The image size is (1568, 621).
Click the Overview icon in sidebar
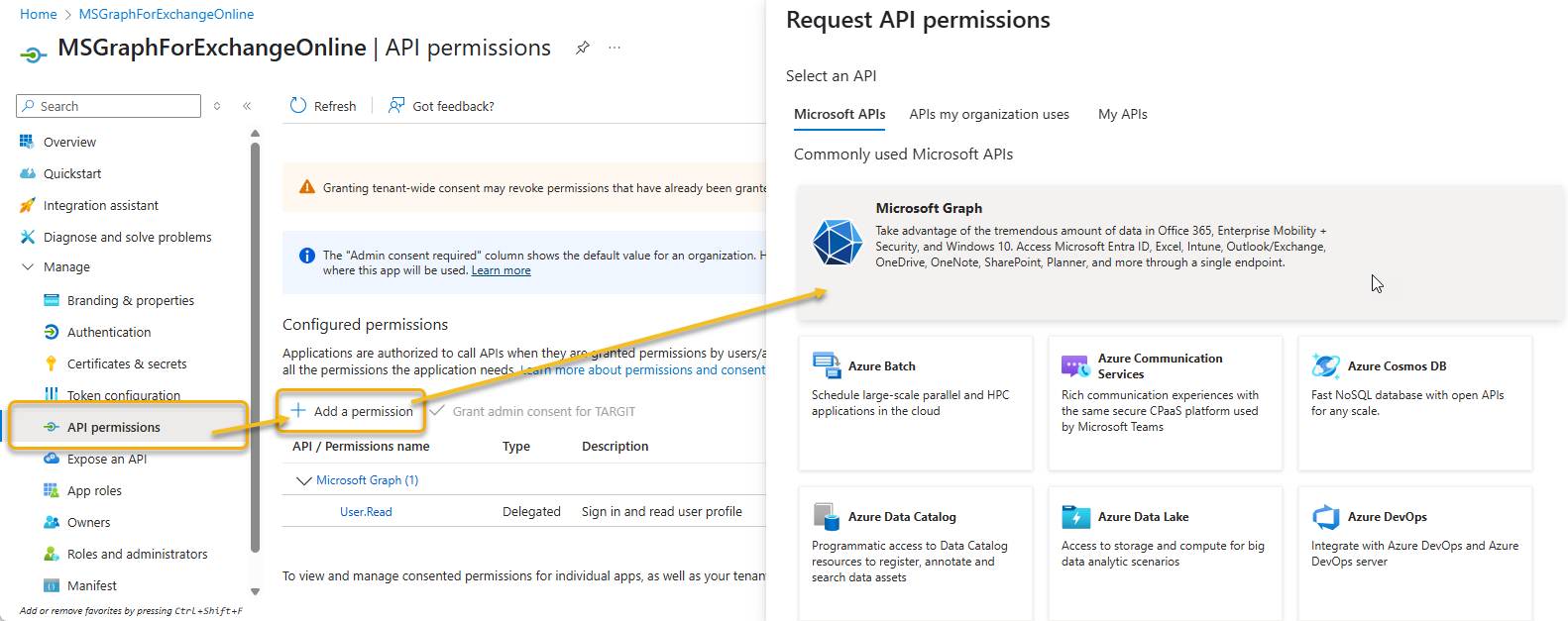pyautogui.click(x=27, y=142)
